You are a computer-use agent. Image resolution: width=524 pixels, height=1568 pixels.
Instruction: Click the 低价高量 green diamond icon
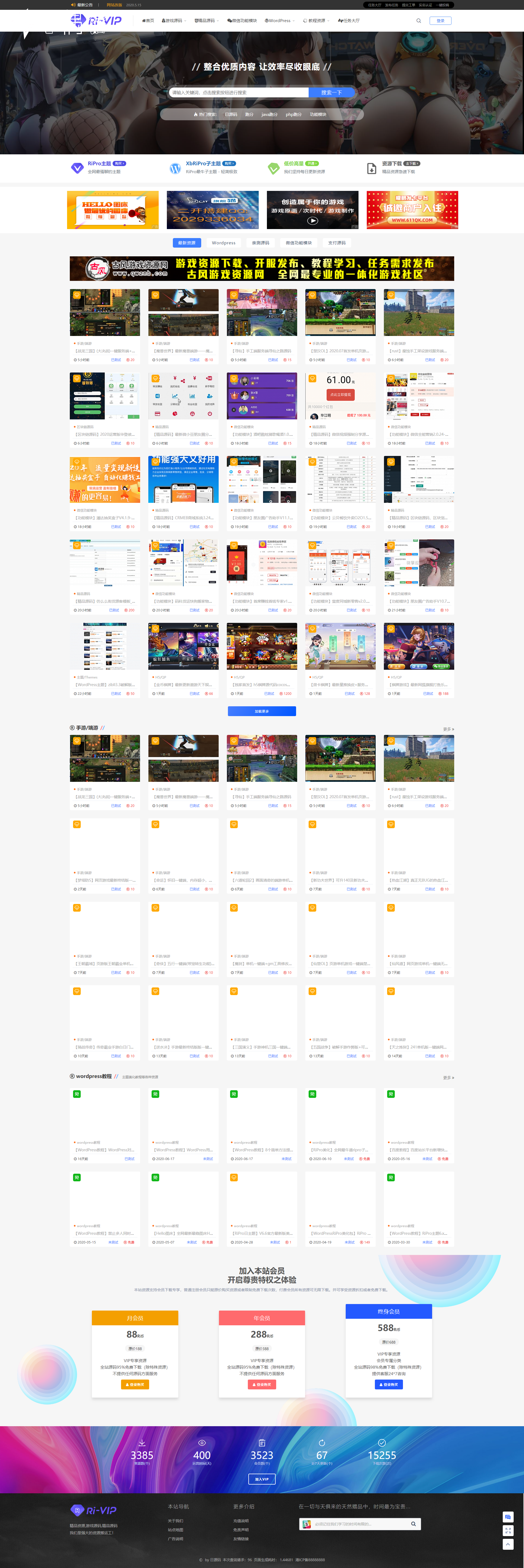click(274, 168)
